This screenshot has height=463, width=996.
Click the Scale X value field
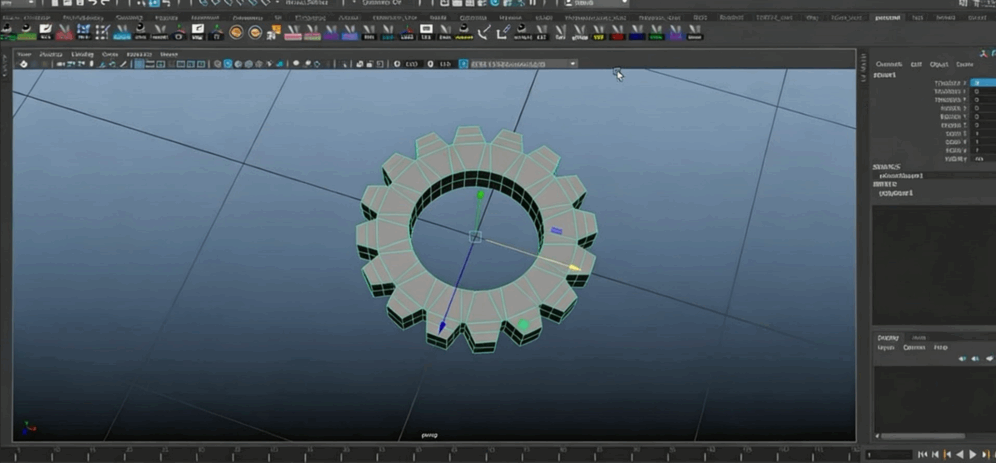click(x=983, y=134)
